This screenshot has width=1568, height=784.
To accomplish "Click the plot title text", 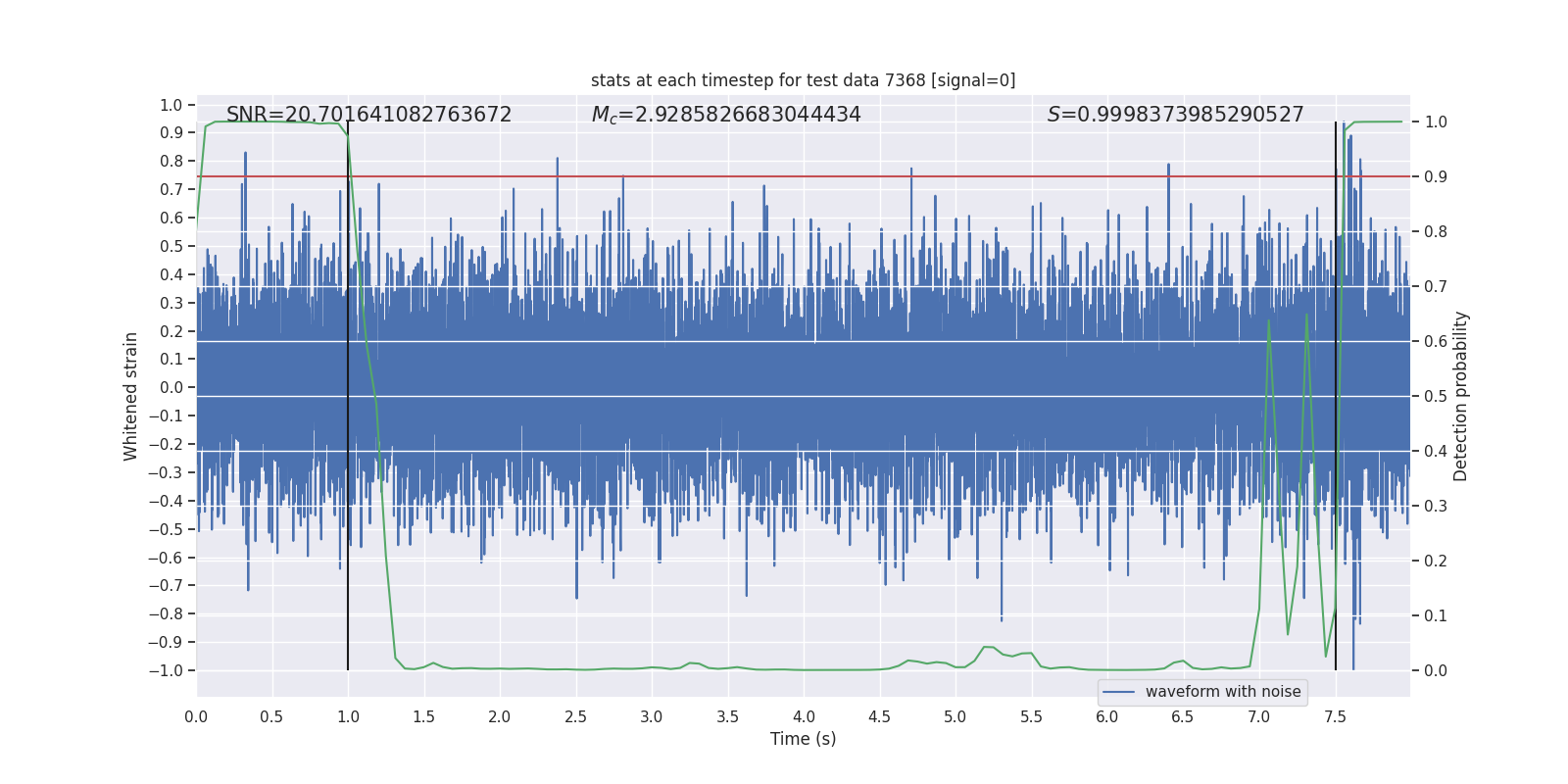I will [803, 80].
